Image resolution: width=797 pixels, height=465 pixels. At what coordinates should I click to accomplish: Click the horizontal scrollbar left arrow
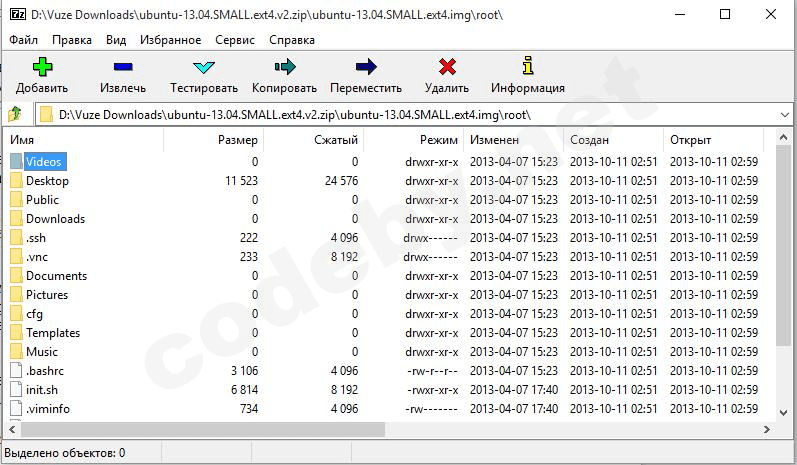tap(12, 429)
